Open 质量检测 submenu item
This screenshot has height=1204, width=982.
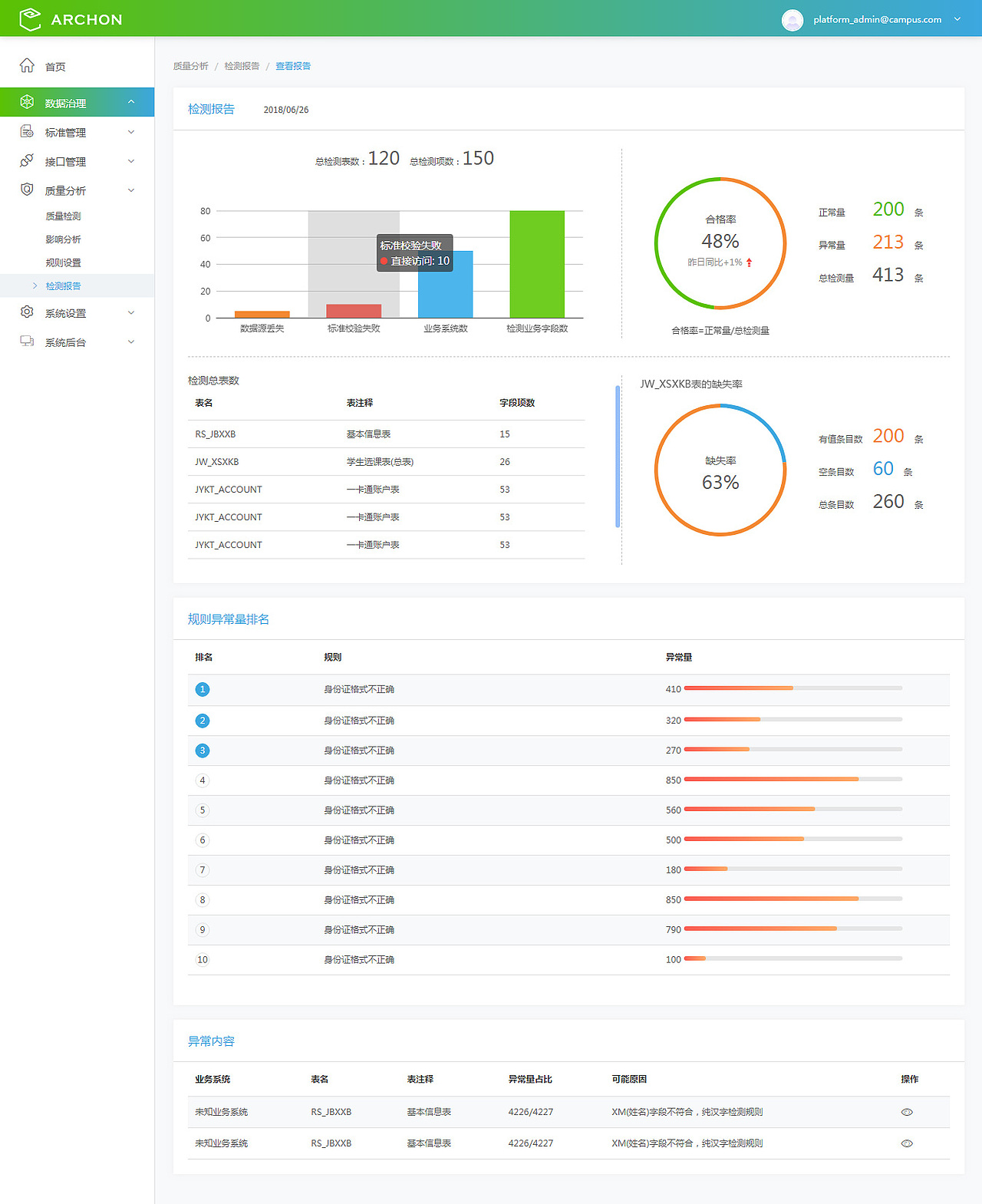[x=63, y=216]
